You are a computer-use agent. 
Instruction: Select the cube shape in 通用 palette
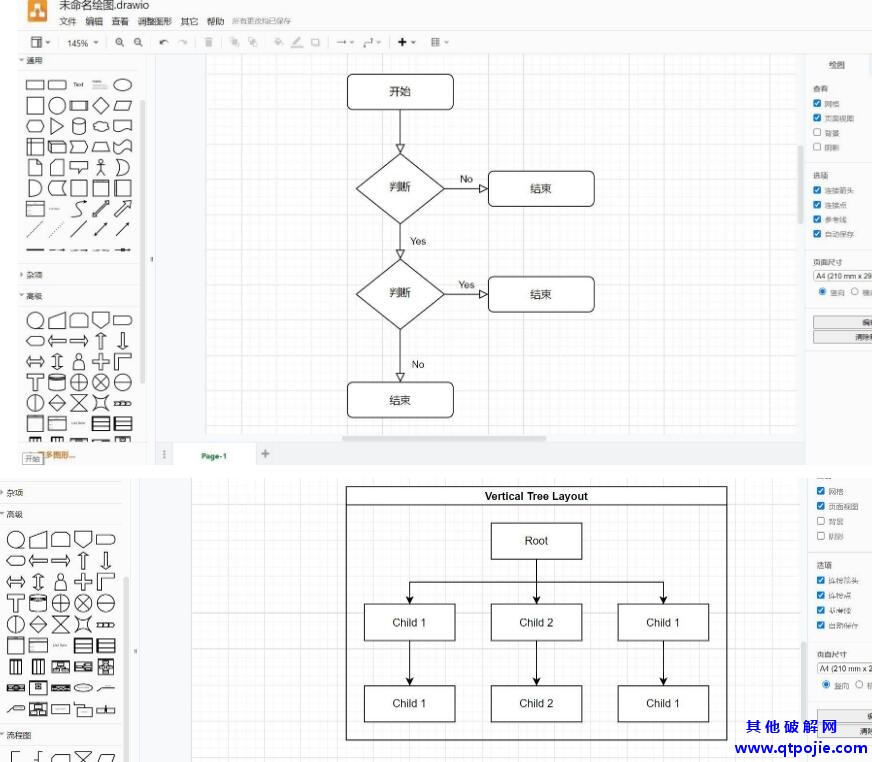click(57, 147)
